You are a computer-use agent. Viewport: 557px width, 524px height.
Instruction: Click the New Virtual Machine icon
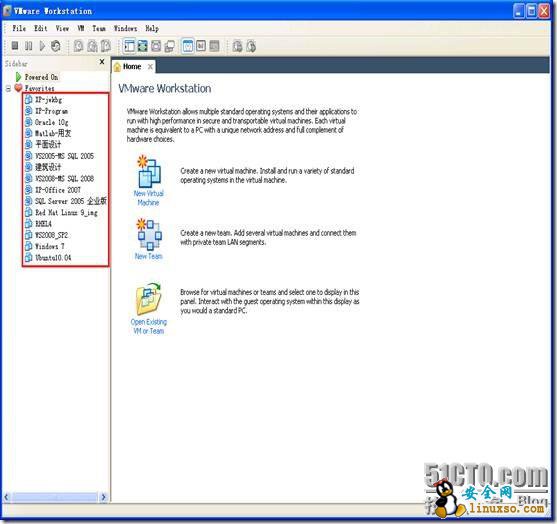149,173
